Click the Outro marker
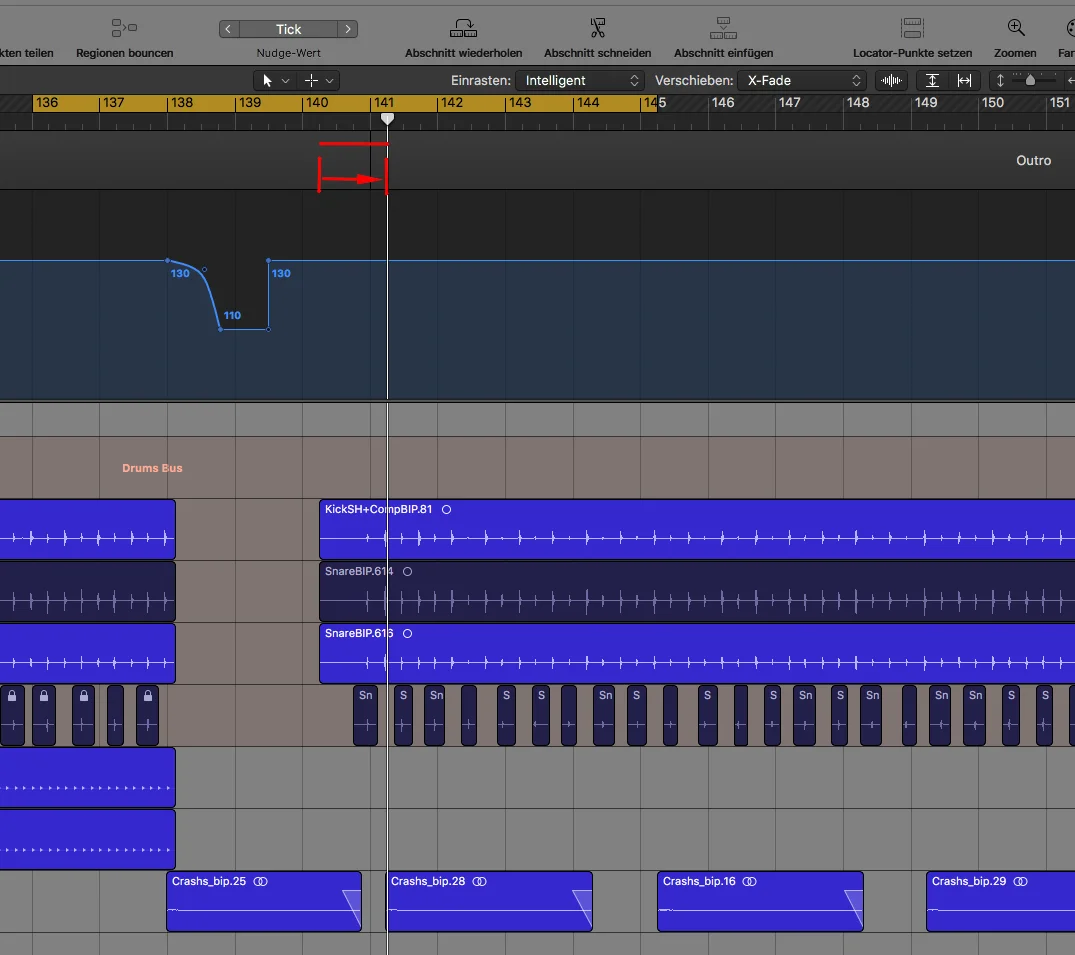 1033,160
